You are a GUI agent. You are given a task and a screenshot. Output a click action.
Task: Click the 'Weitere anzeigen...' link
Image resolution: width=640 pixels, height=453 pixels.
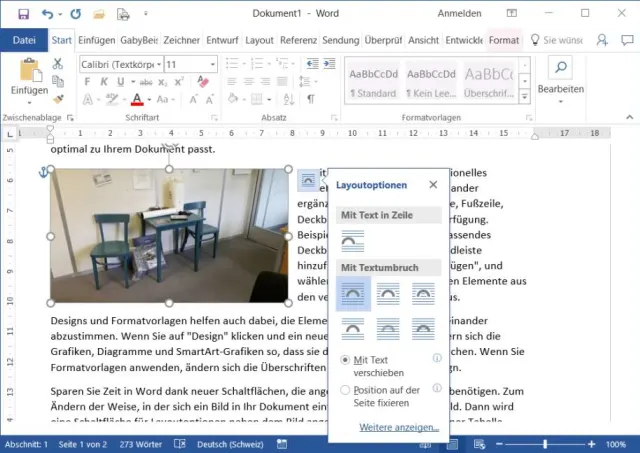click(399, 427)
